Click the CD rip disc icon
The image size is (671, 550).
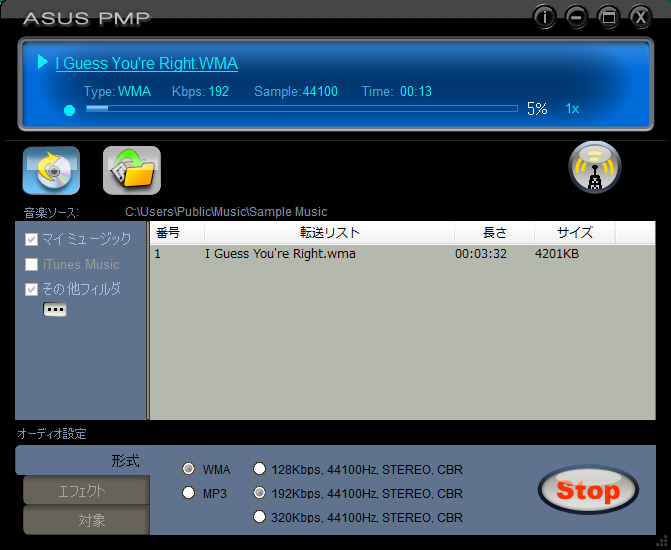51,170
